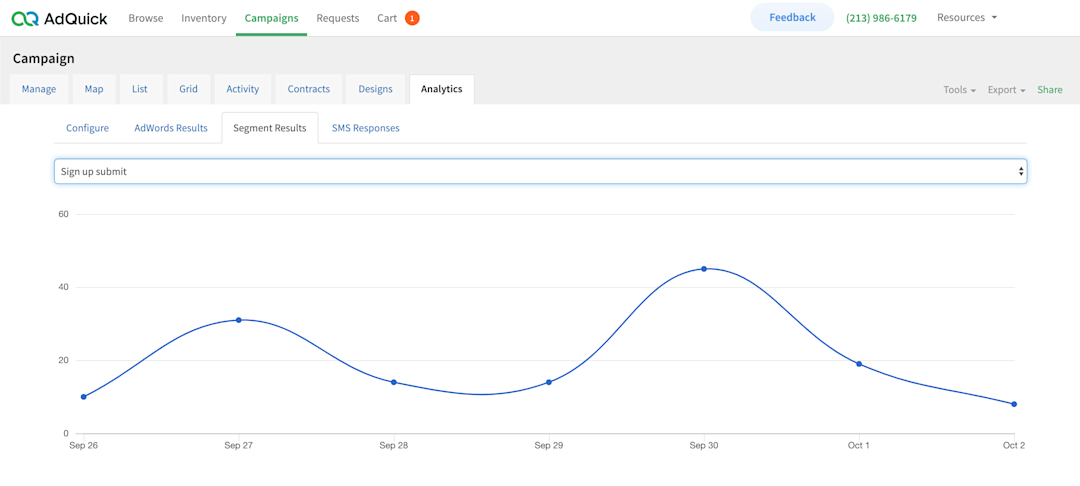Open the SMS Responses tab
Screen dimensions: 1080x486
click(366, 128)
